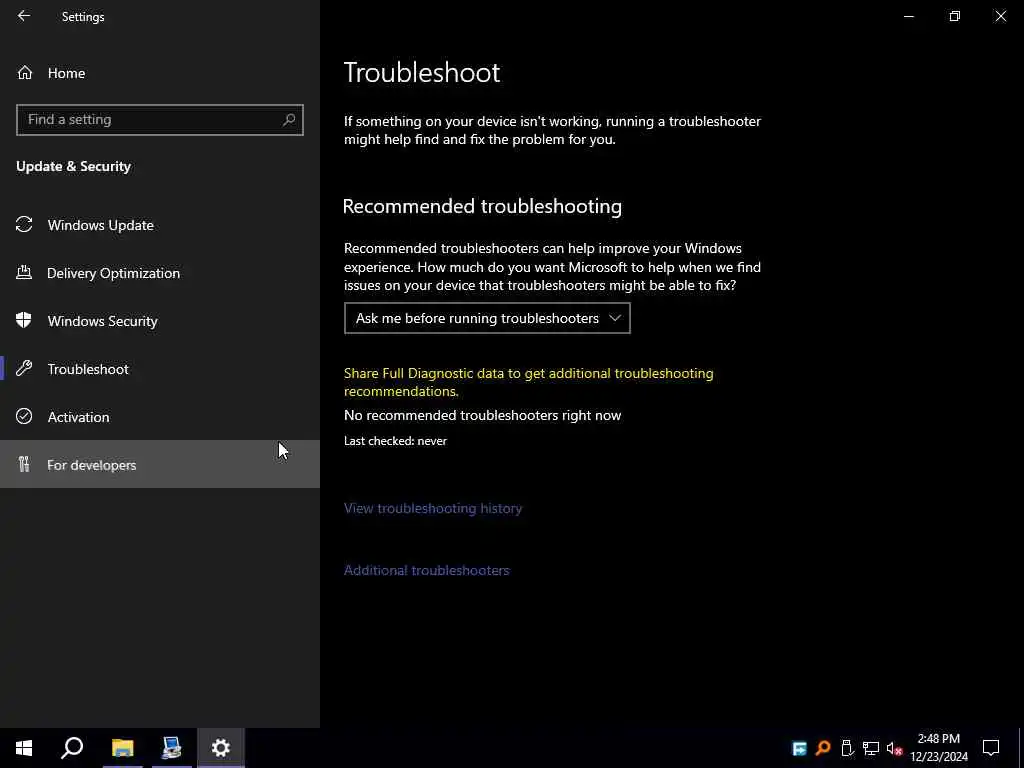Screen dimensions: 1024x768
Task: Open Windows Update settings
Action: pyautogui.click(x=160, y=225)
